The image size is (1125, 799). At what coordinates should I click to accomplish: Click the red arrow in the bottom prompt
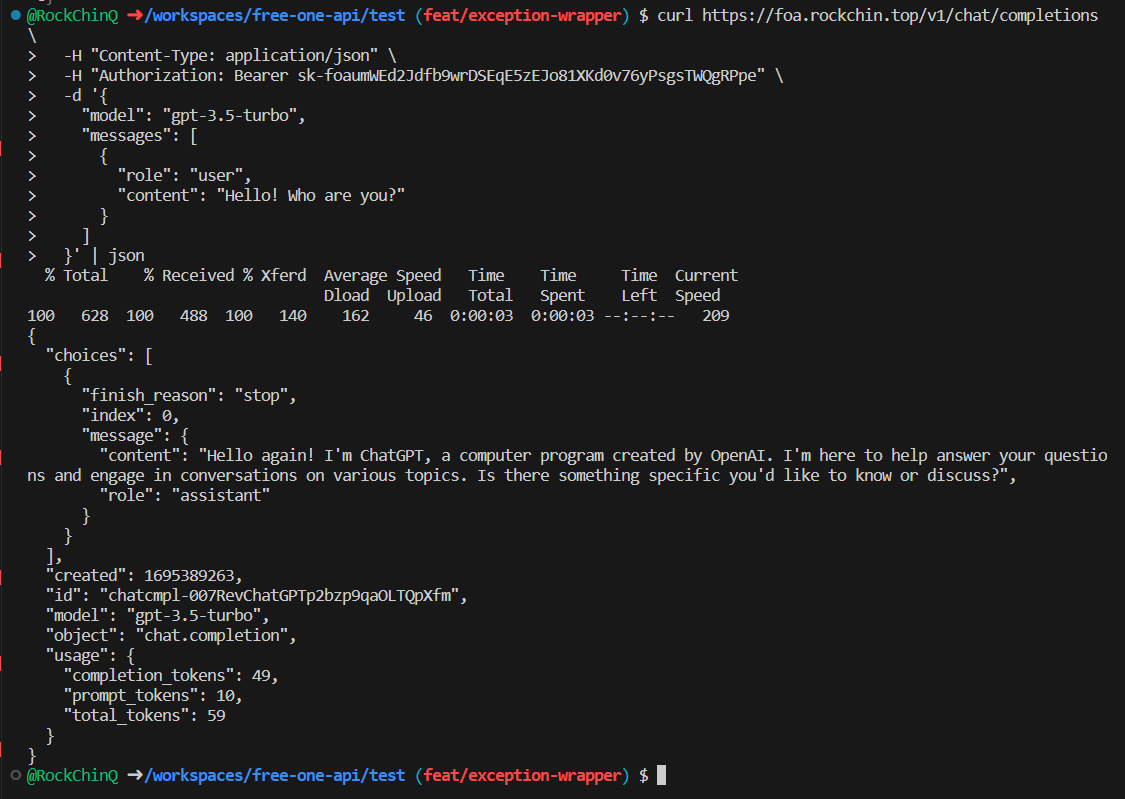point(135,775)
